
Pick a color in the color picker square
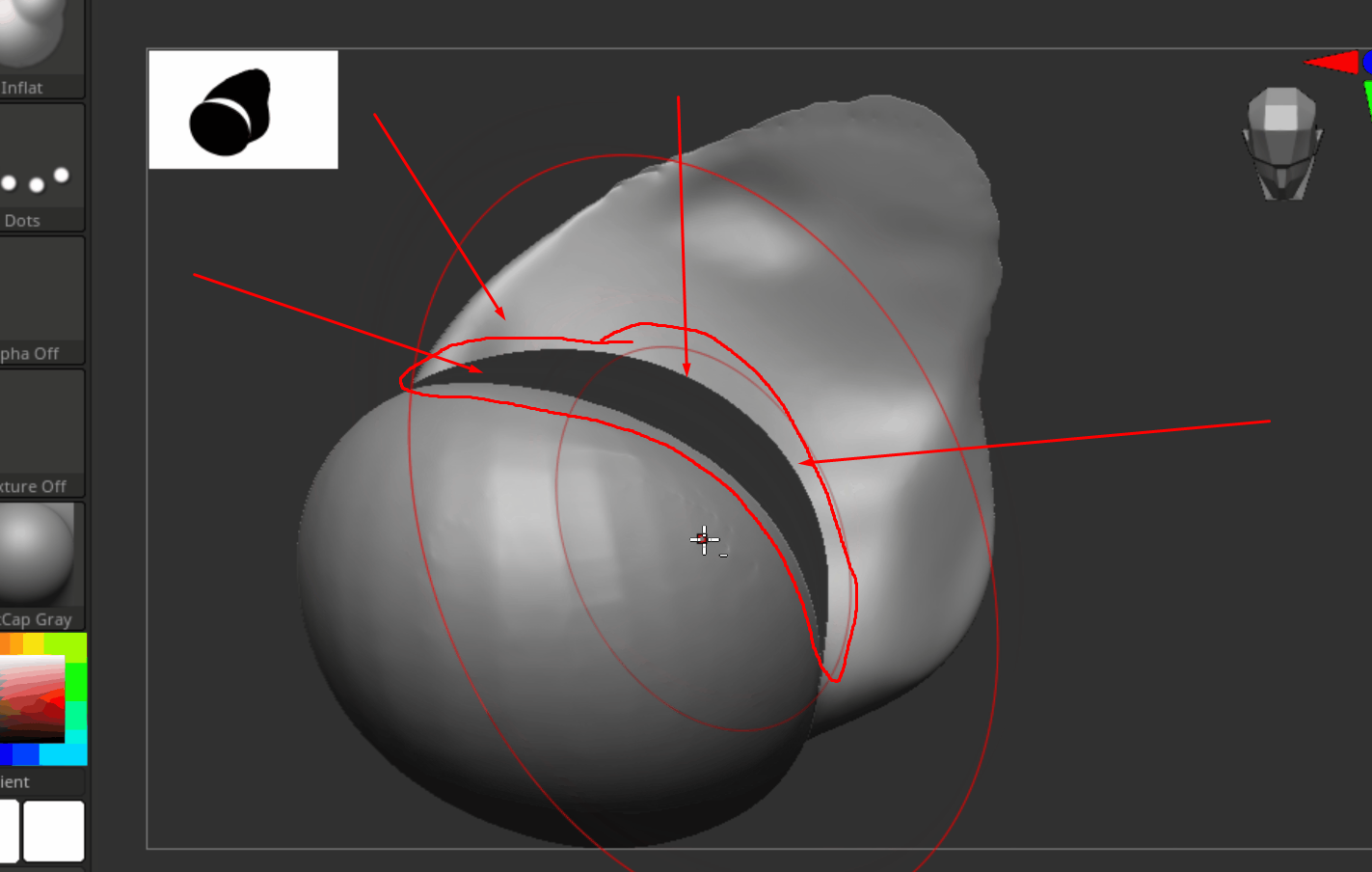click(x=32, y=699)
